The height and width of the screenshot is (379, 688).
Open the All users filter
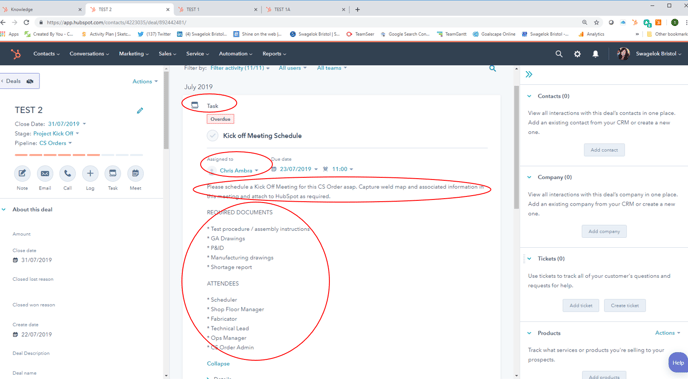[x=293, y=68]
